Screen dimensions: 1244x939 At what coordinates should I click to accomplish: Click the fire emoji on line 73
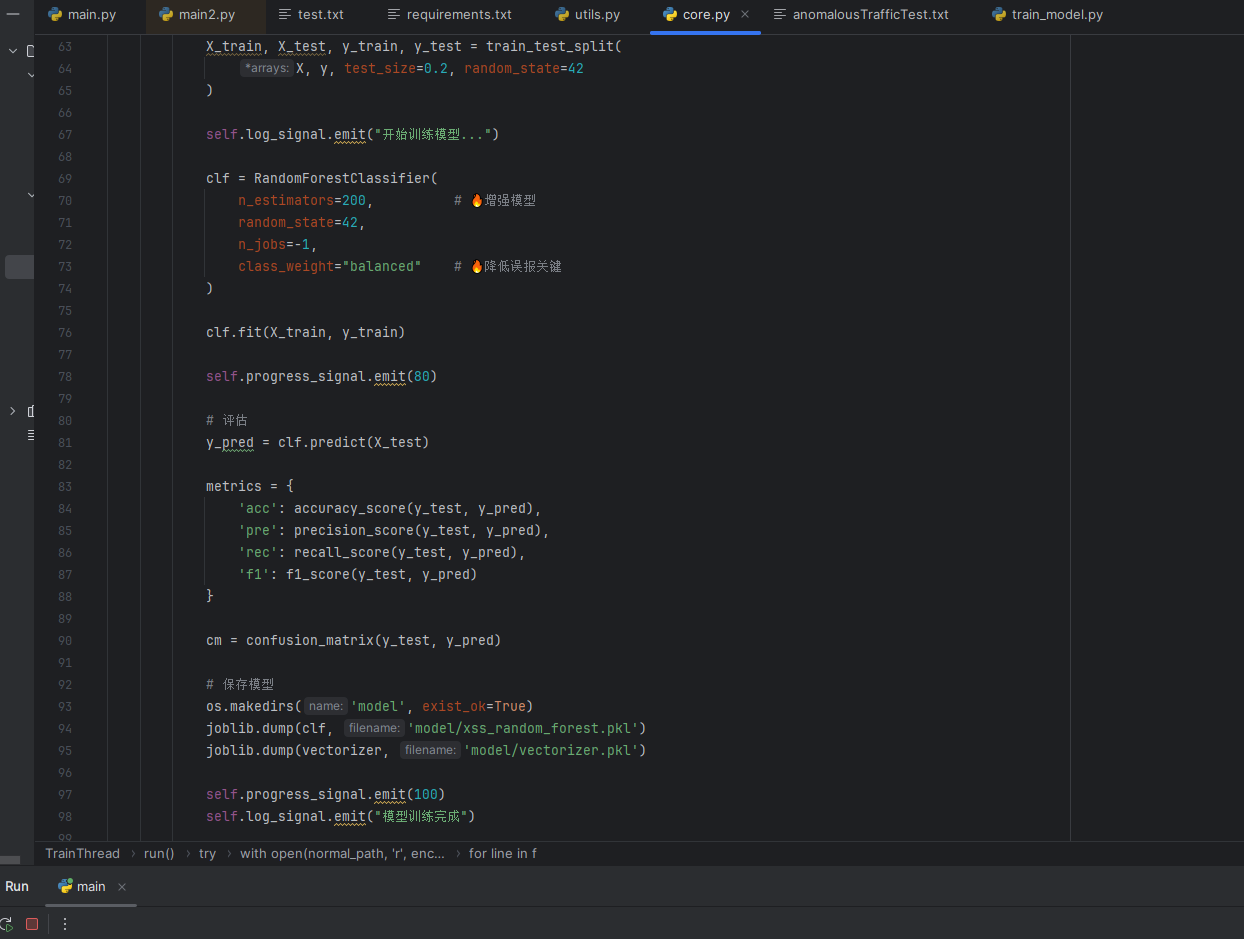[477, 267]
